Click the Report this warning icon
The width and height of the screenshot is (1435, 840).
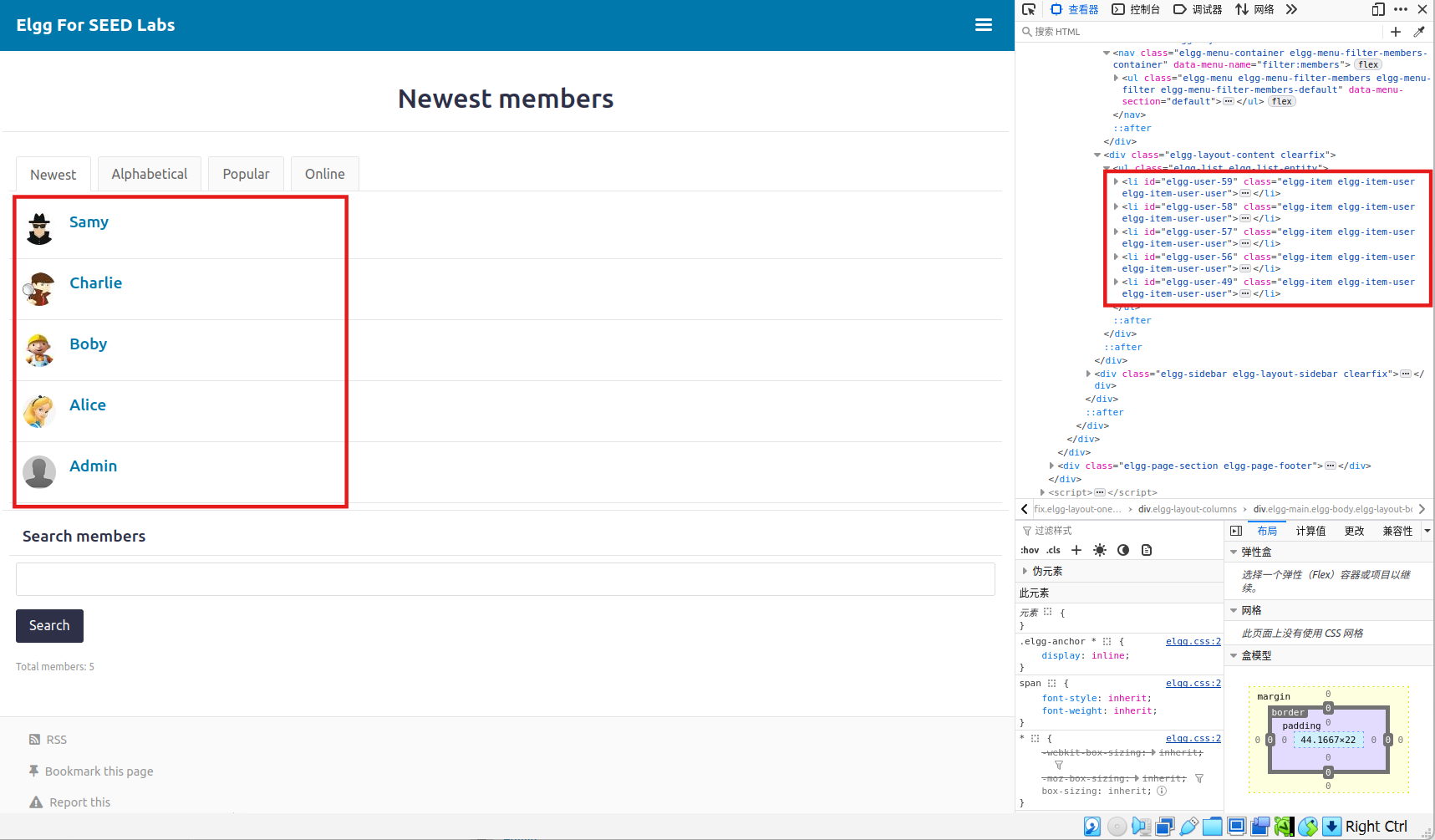click(x=36, y=802)
